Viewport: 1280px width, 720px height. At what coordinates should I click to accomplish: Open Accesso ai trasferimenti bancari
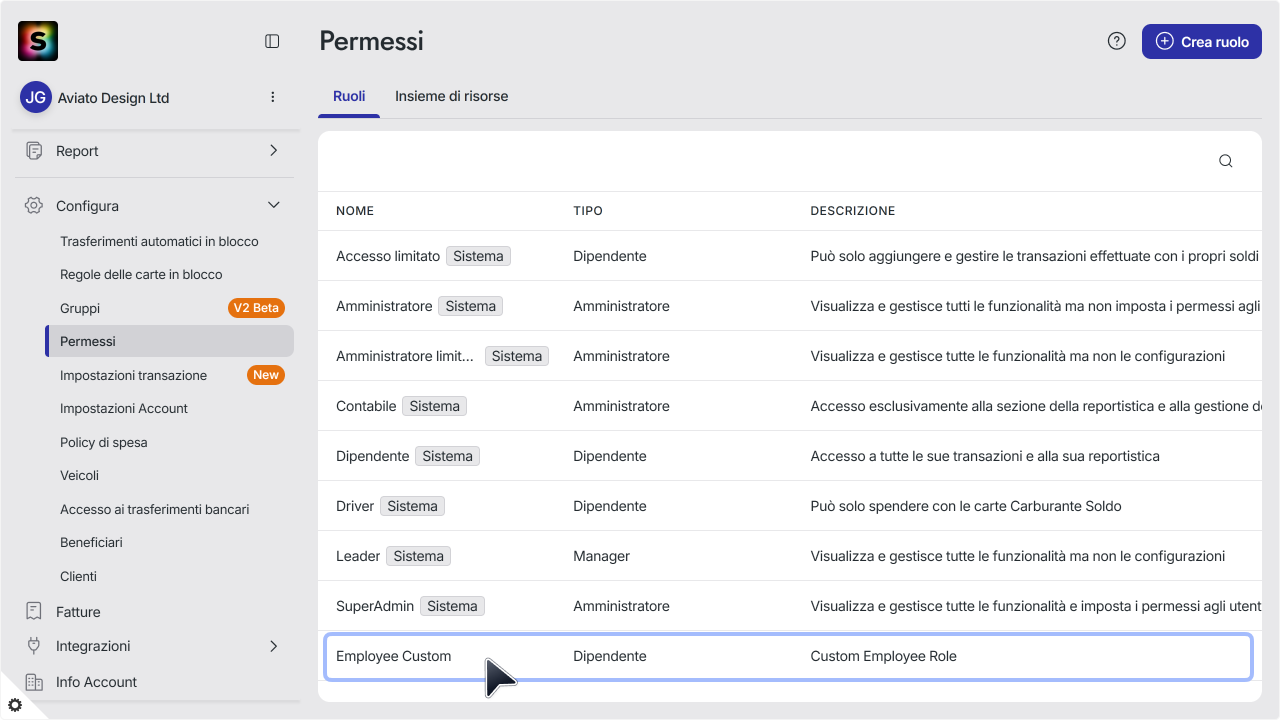point(154,509)
